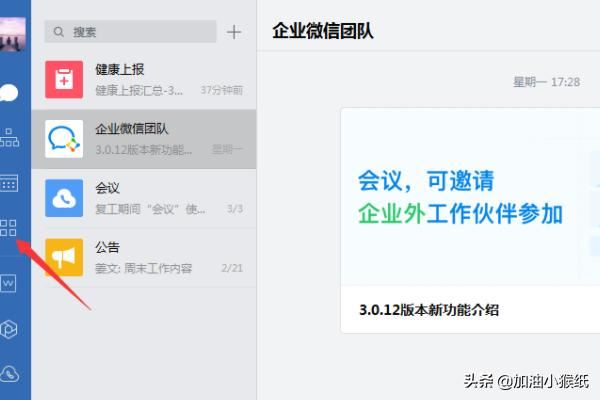
Task: Click the plus button beside search
Action: (x=233, y=32)
